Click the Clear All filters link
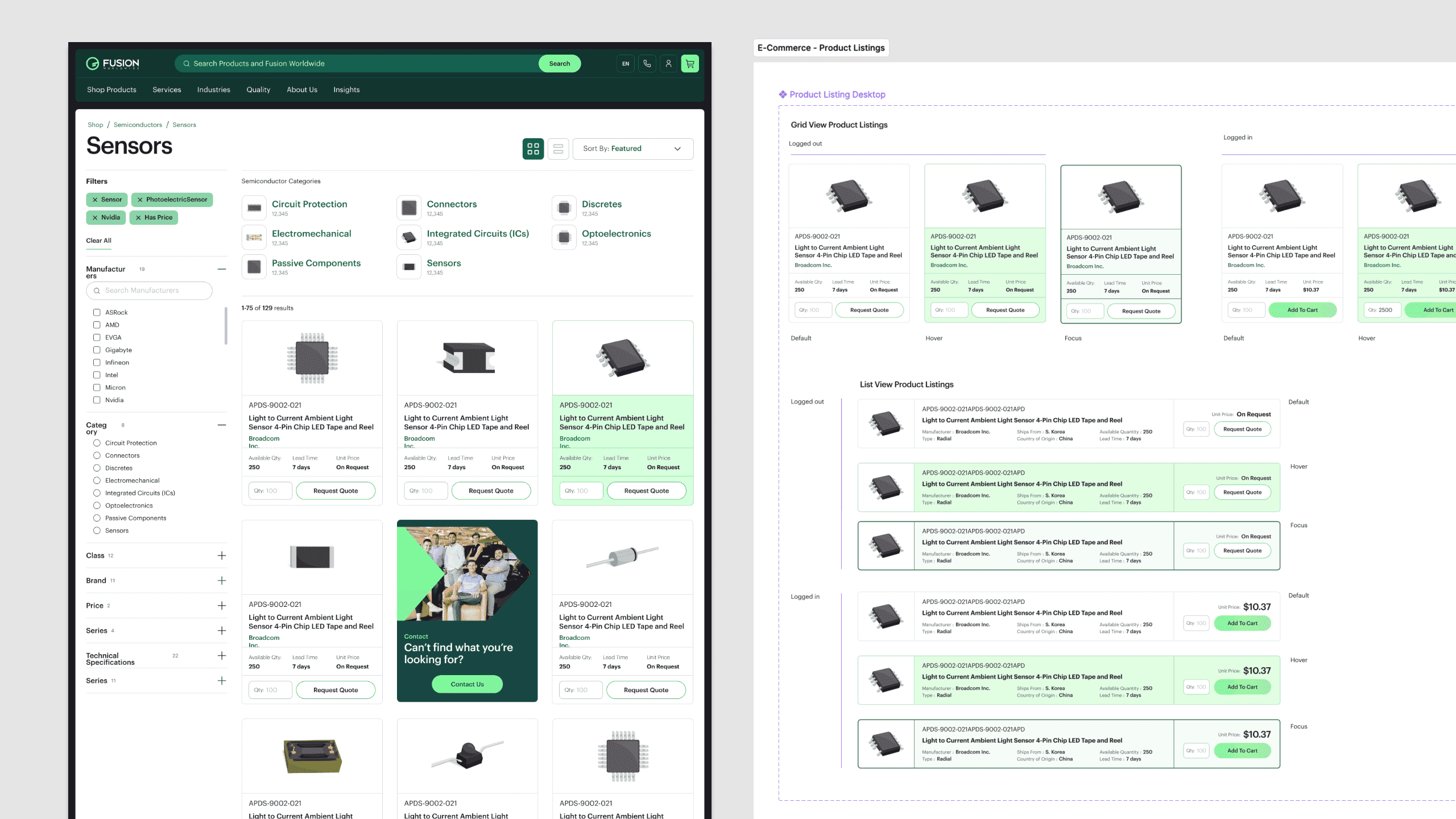The width and height of the screenshot is (1456, 819). 98,241
